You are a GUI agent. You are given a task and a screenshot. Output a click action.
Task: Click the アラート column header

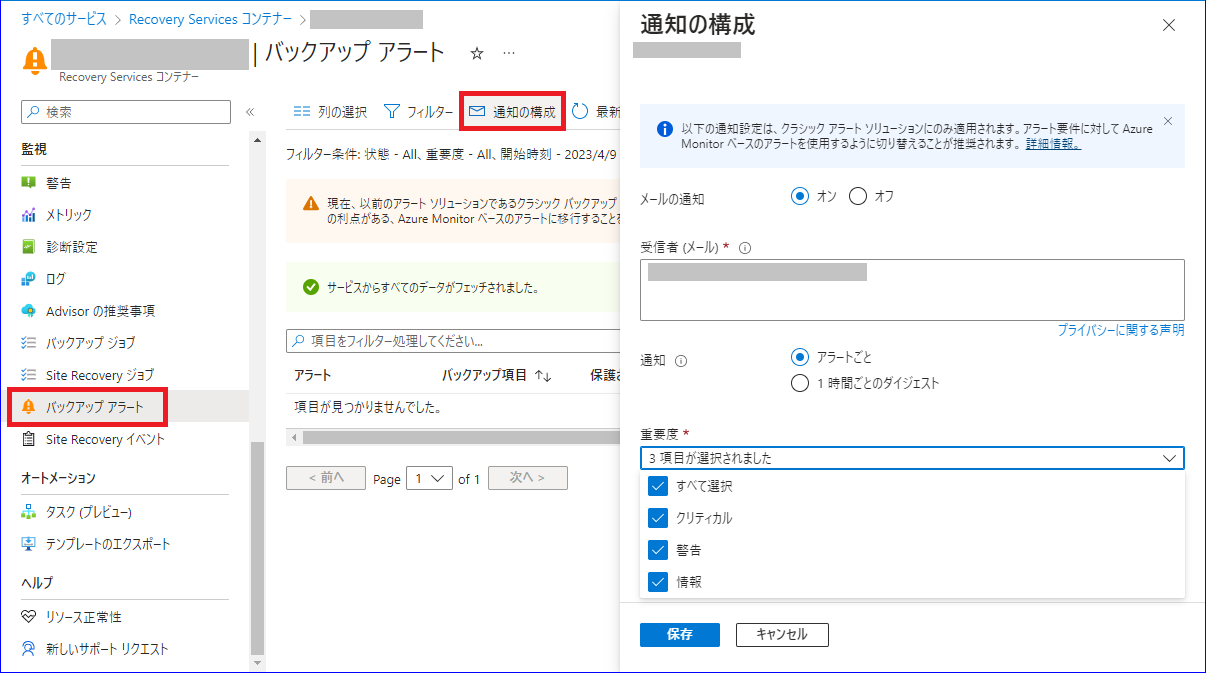(312, 375)
